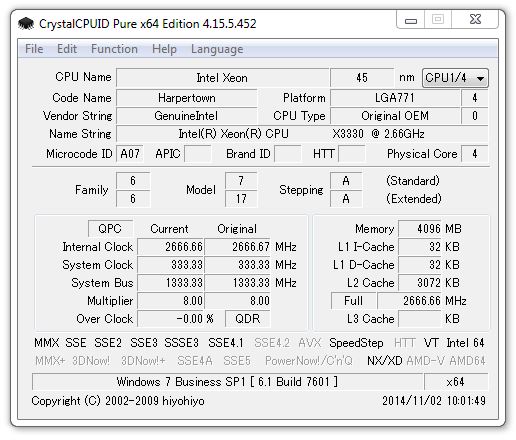Click the Original Internal Clock value 2666.67
The width and height of the screenshot is (516, 440).
[x=238, y=247]
